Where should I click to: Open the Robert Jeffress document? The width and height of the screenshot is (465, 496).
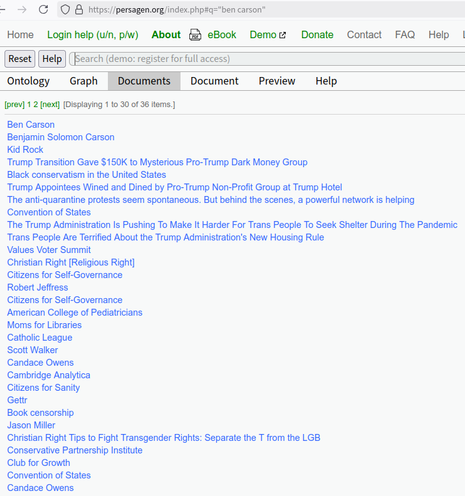click(38, 288)
